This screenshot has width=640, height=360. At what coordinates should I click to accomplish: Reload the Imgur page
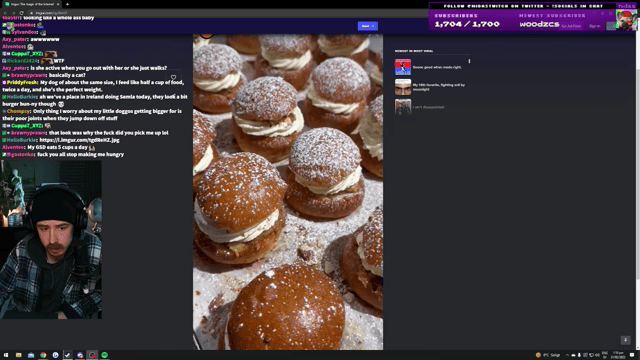click(x=21, y=13)
